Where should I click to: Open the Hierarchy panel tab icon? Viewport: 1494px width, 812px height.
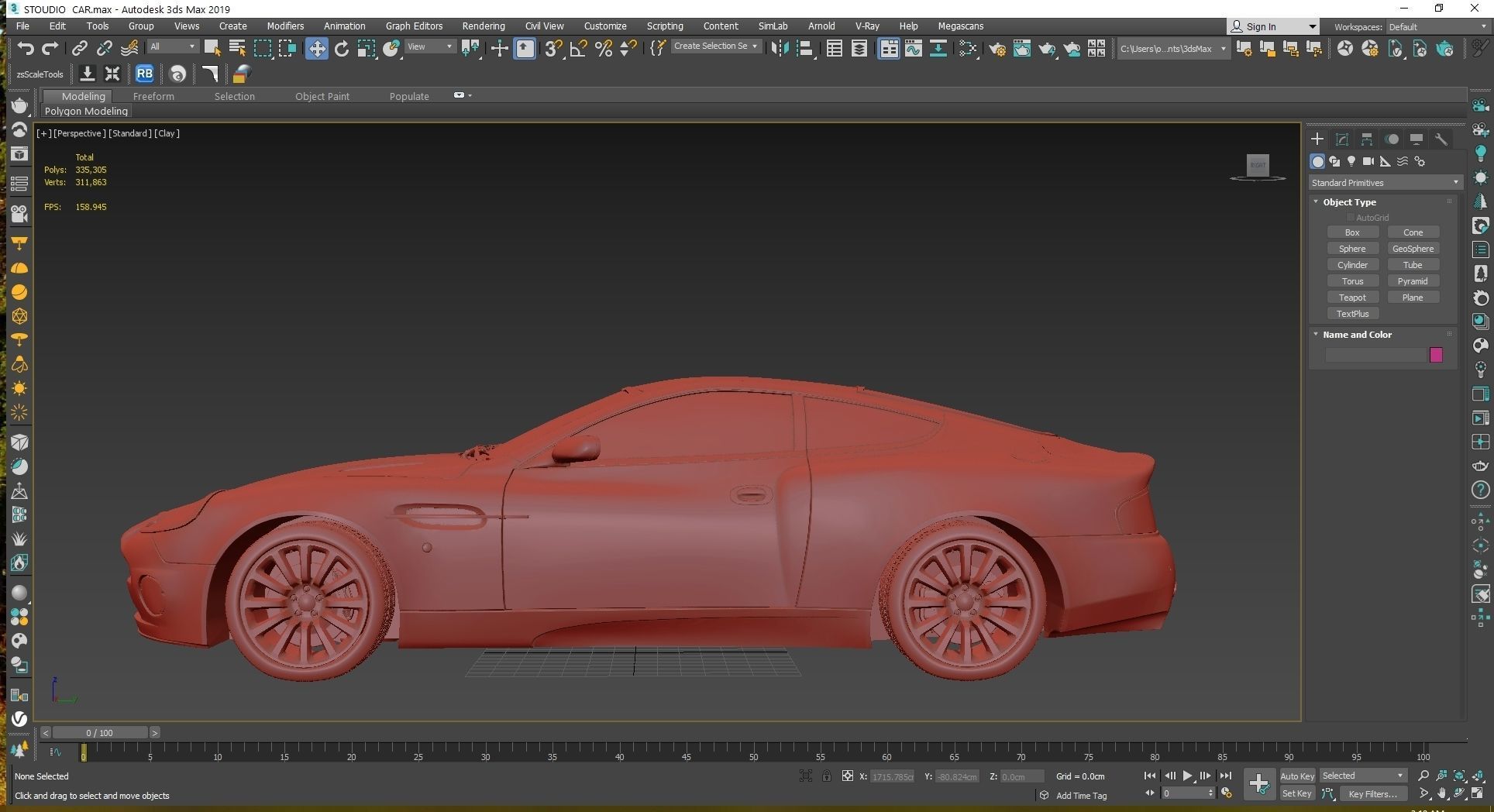[1367, 139]
